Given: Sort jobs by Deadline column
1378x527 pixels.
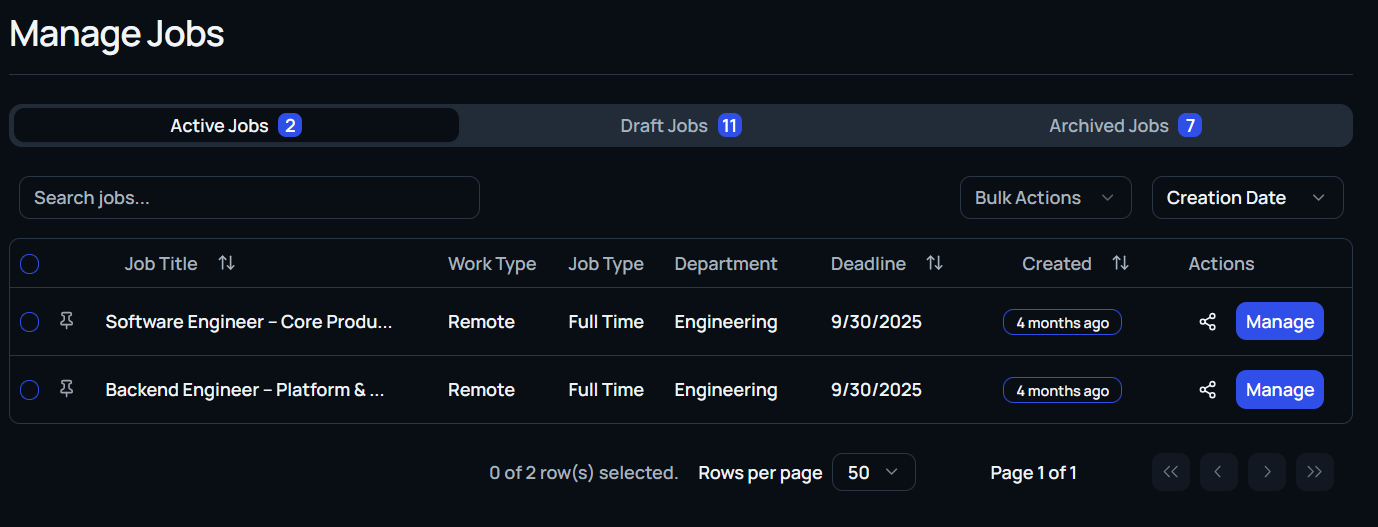Looking at the screenshot, I should 934,263.
